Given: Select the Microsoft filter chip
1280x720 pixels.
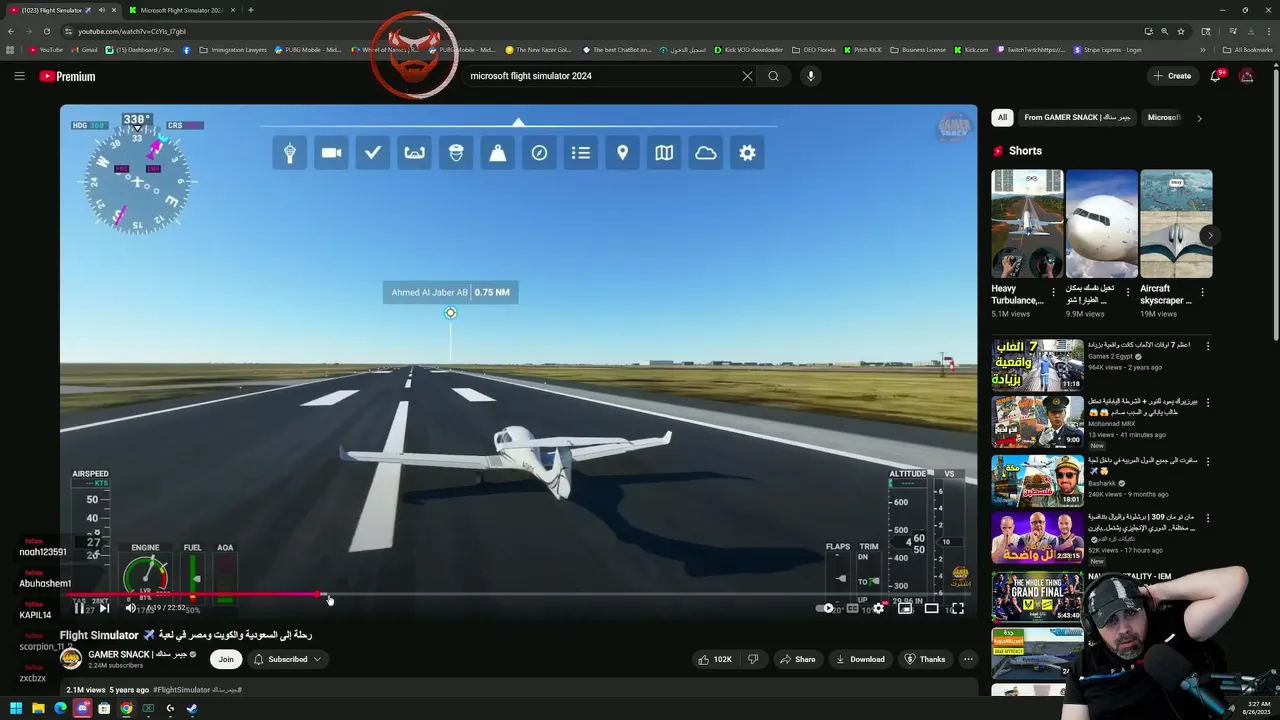Looking at the screenshot, I should [1164, 117].
